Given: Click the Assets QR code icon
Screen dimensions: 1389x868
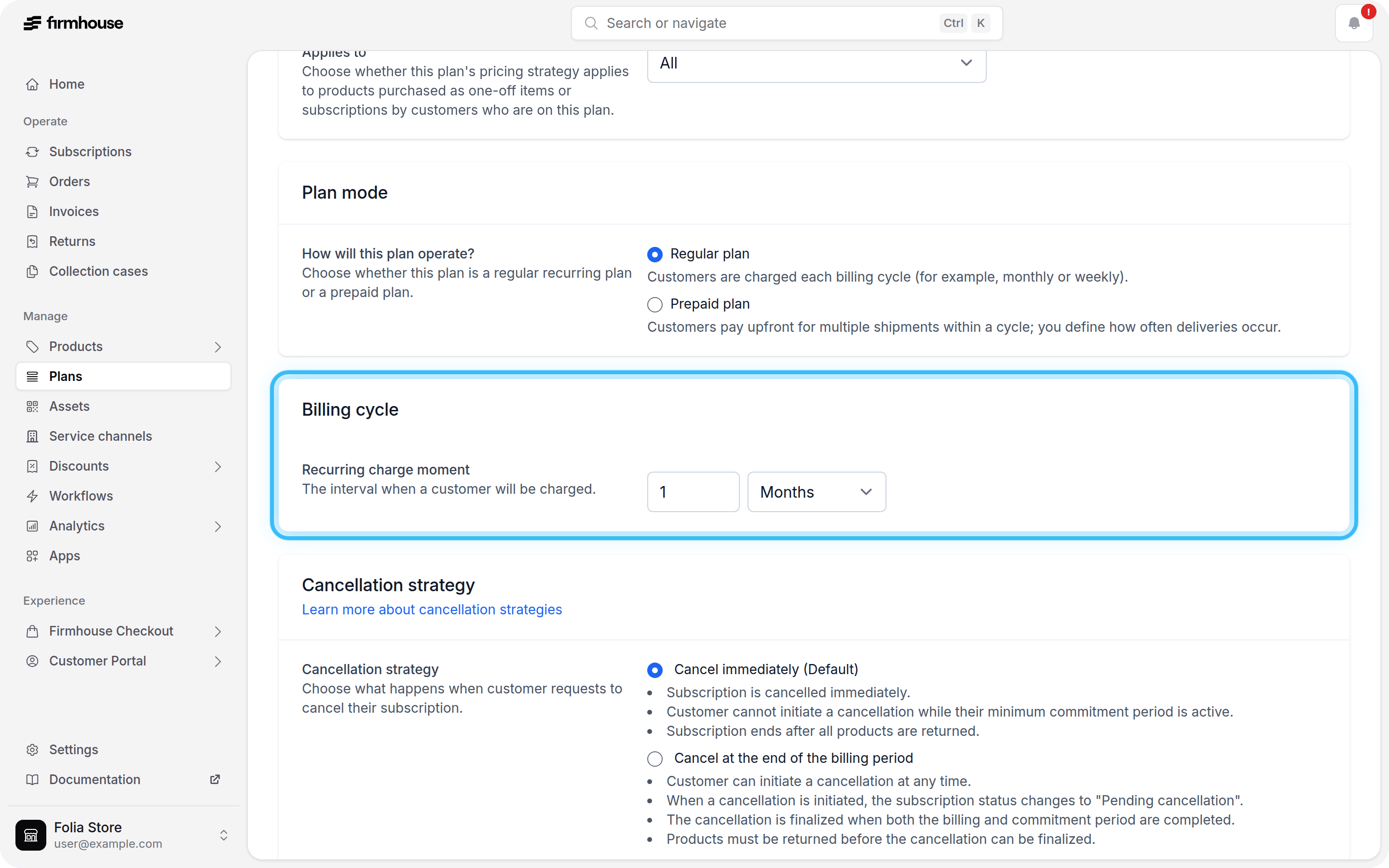Looking at the screenshot, I should click(x=32, y=407).
